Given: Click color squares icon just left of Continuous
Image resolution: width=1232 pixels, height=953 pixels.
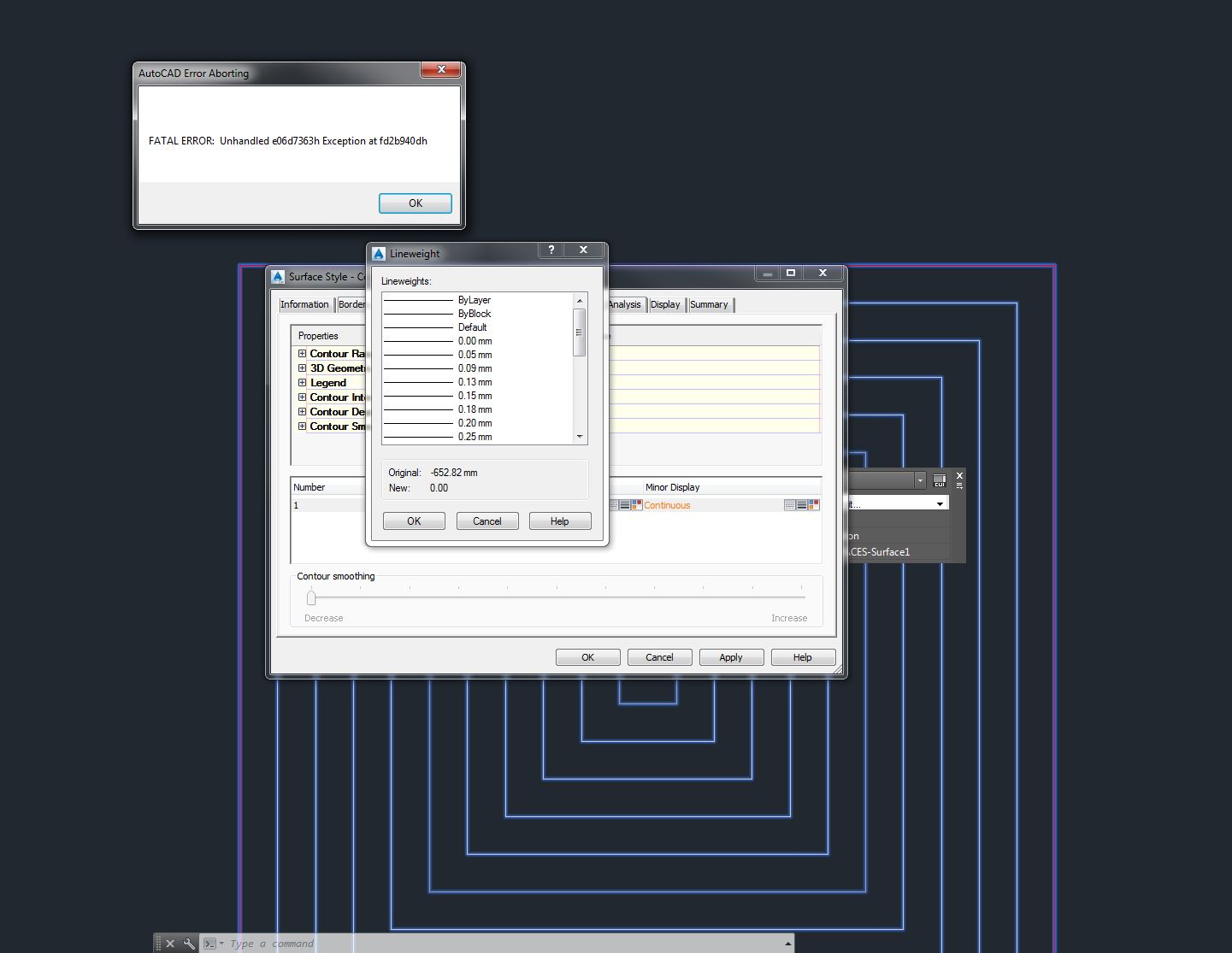Looking at the screenshot, I should [637, 505].
